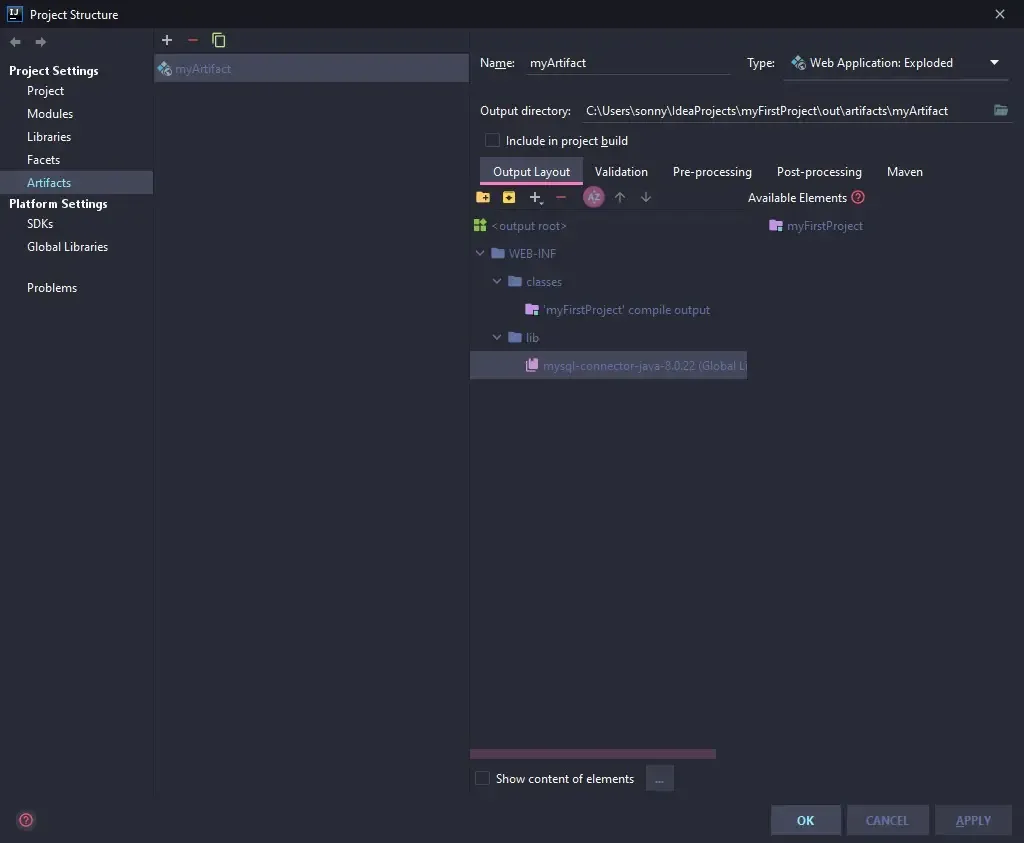Enable Include in project build checkbox
This screenshot has width=1024, height=843.
[492, 141]
